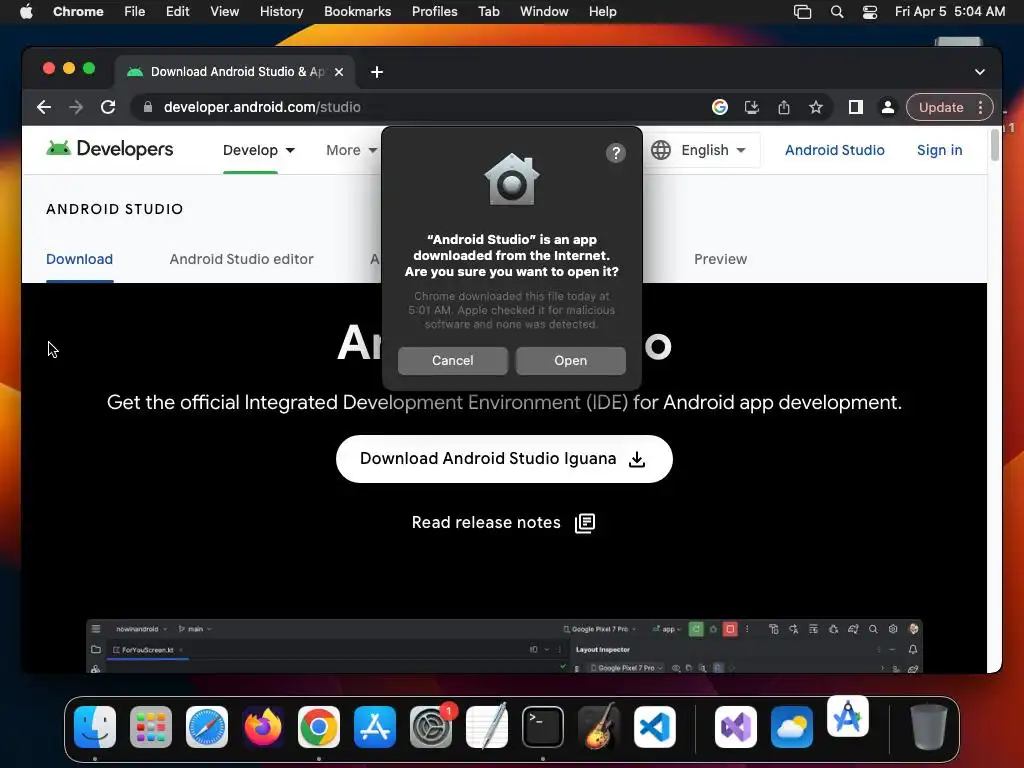Open System Settings from the Dock
The height and width of the screenshot is (768, 1024).
(431, 727)
